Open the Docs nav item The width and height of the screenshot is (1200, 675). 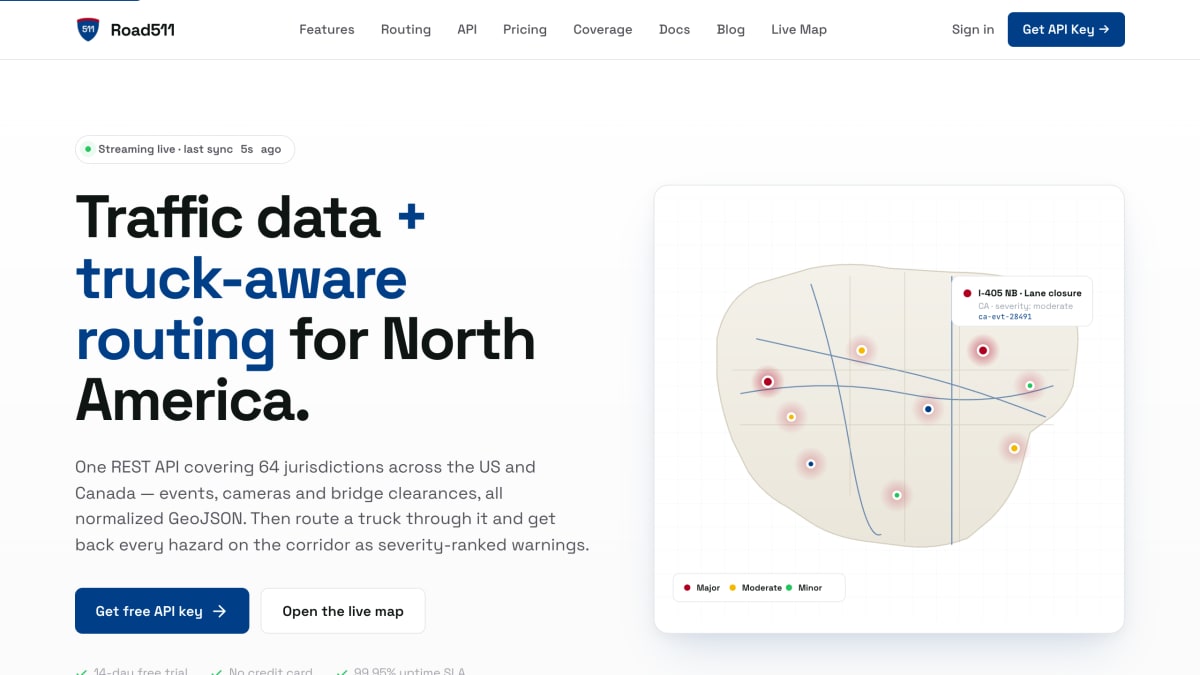point(675,30)
